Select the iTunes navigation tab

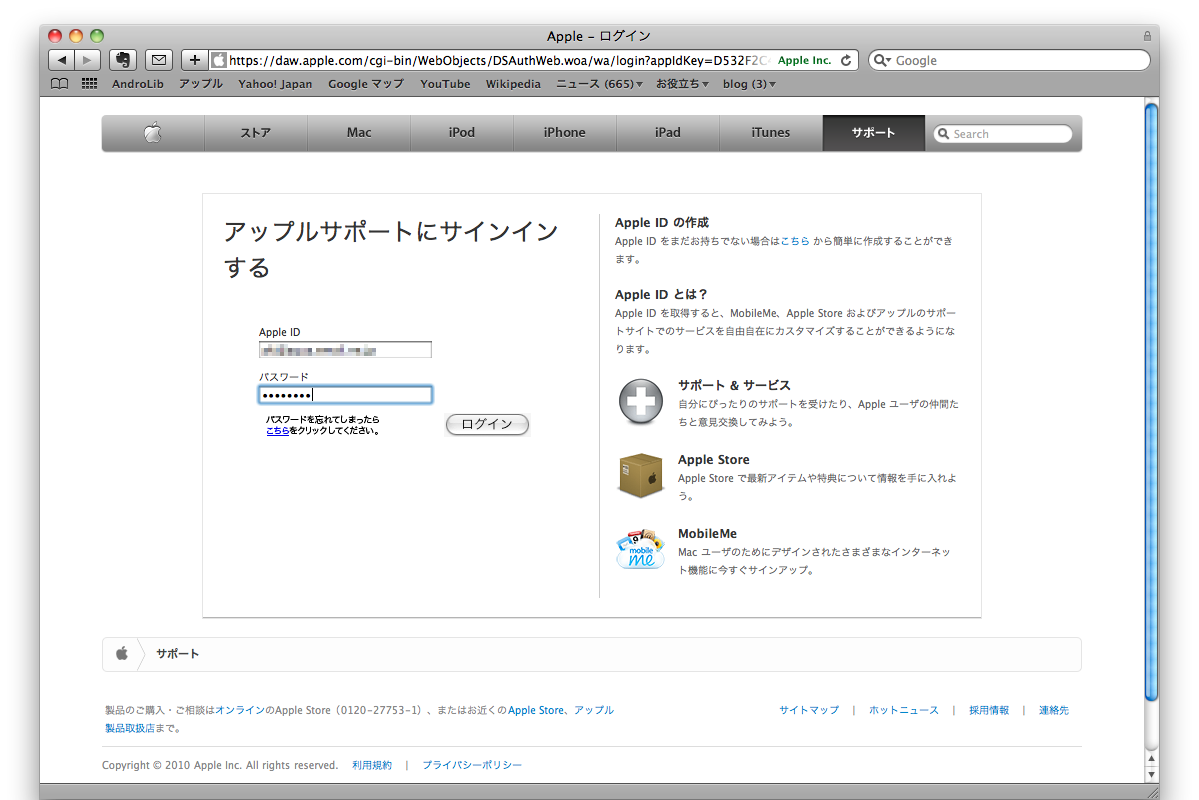click(x=771, y=132)
